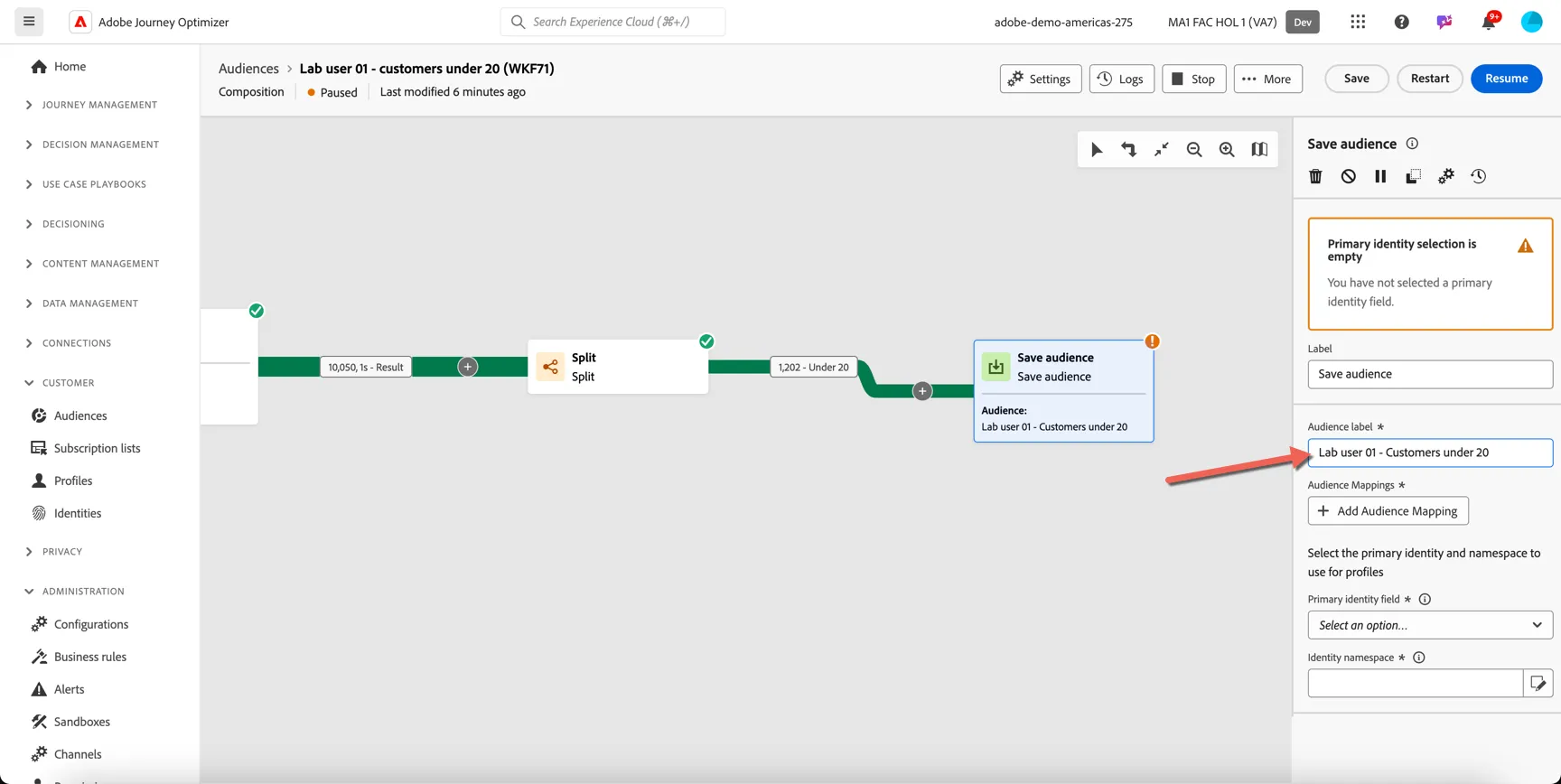Zoom in on the canvas
The height and width of the screenshot is (784, 1561).
pyautogui.click(x=1226, y=150)
